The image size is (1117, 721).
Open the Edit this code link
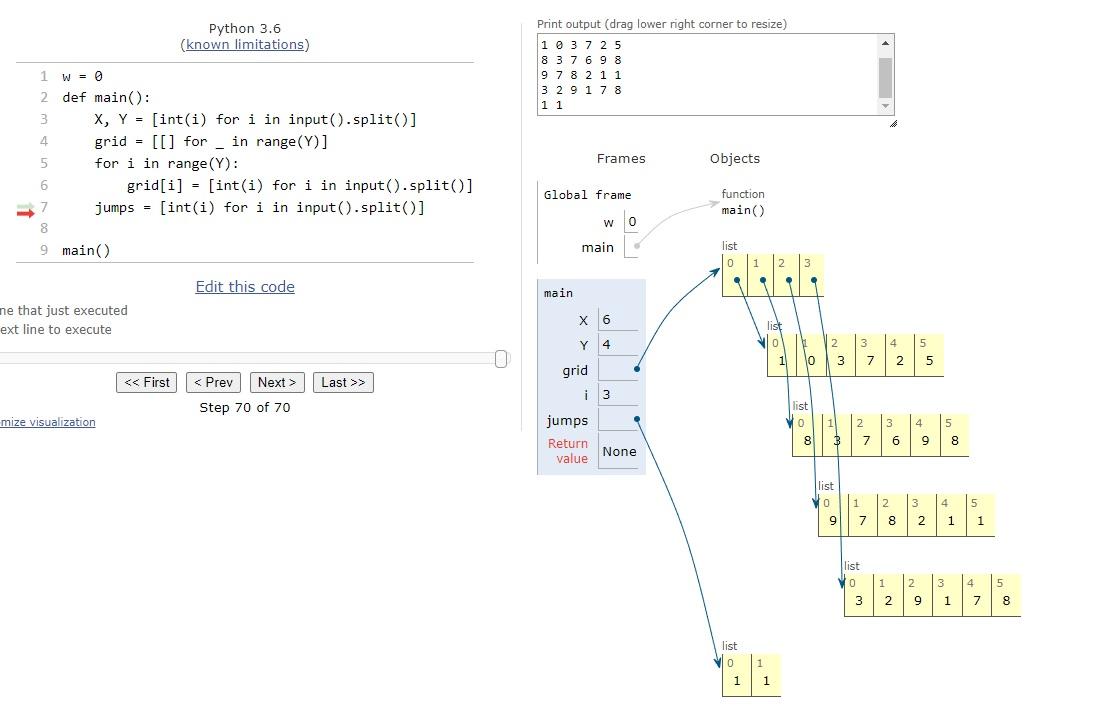245,287
